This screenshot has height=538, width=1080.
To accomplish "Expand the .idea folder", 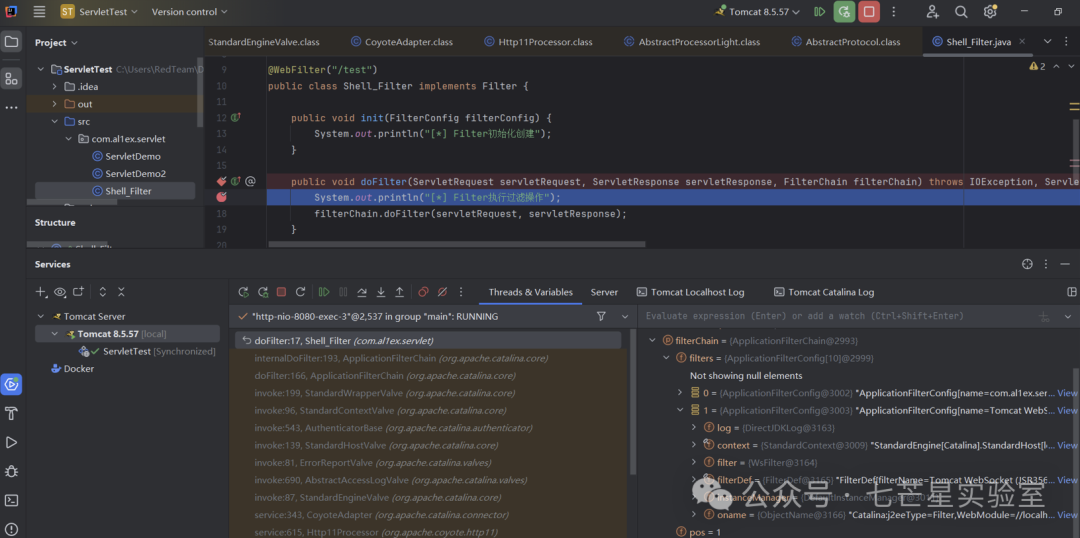I will [54, 87].
